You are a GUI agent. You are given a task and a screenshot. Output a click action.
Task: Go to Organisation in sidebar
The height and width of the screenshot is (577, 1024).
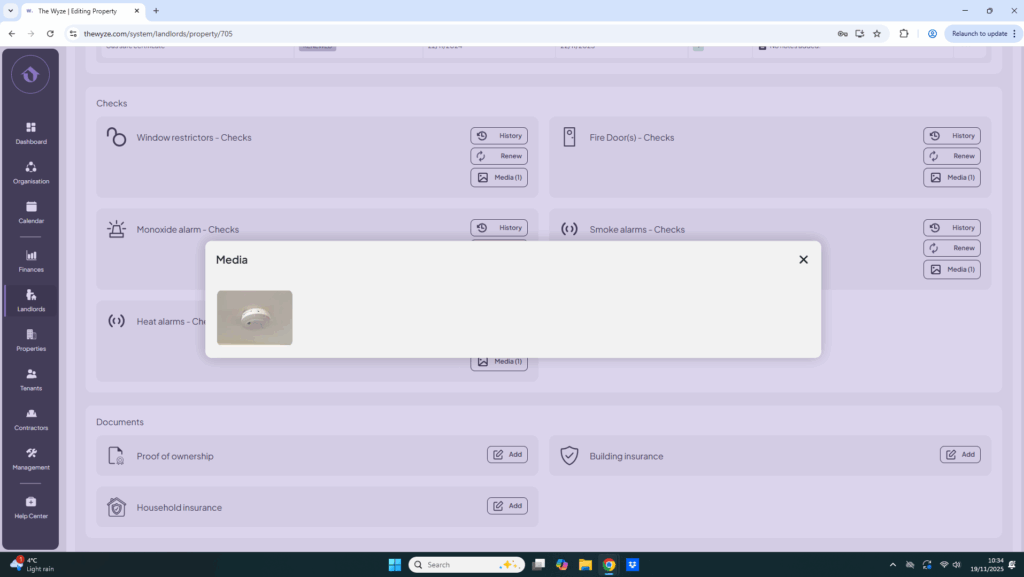(31, 173)
